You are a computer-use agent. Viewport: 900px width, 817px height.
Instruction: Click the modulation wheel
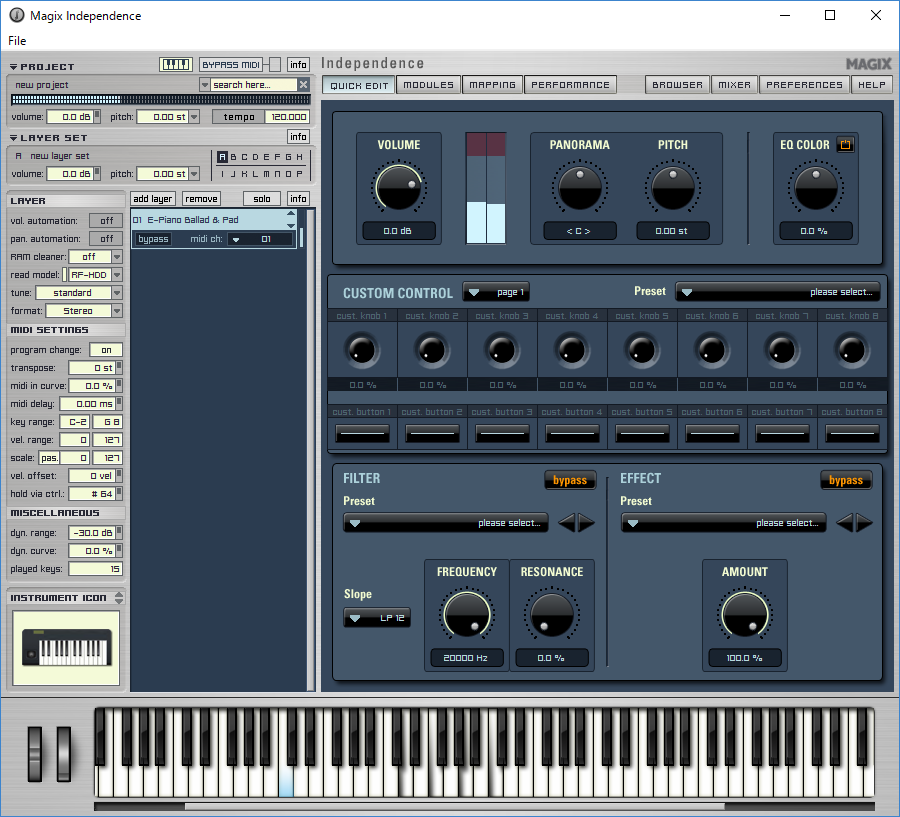(x=64, y=754)
